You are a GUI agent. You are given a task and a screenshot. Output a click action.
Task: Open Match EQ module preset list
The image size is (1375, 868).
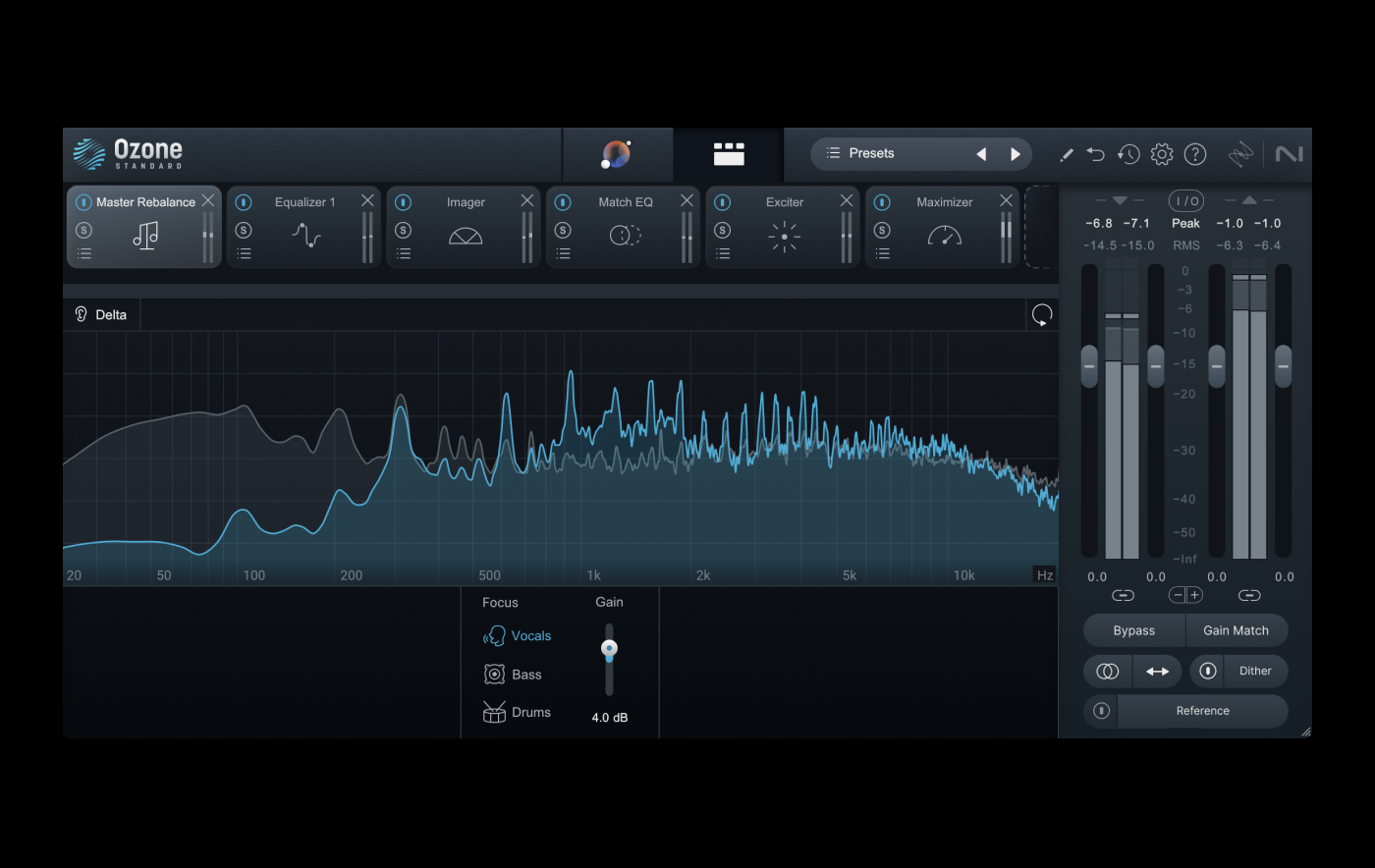tap(563, 253)
